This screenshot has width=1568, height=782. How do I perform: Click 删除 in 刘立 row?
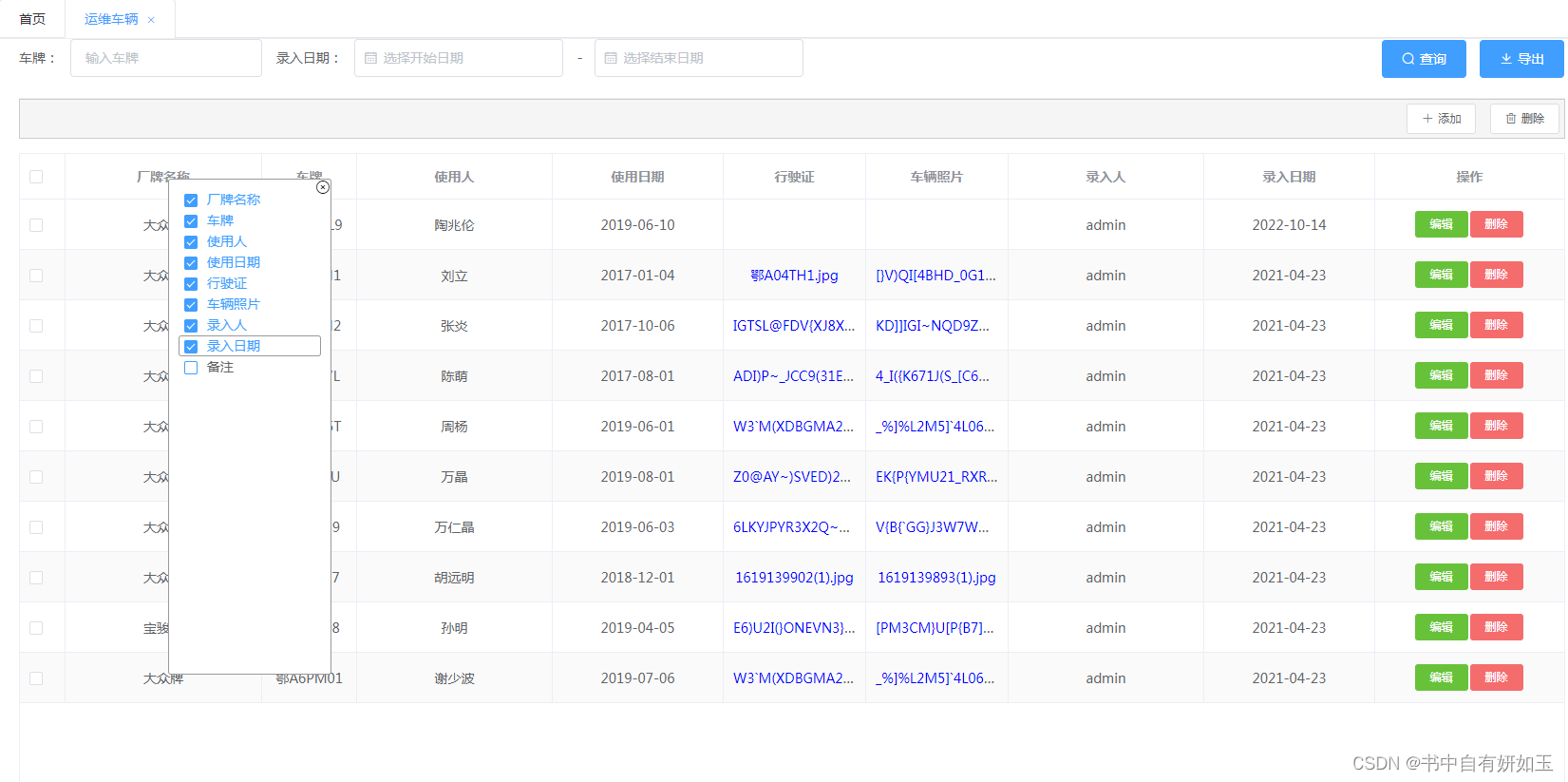[x=1496, y=275]
